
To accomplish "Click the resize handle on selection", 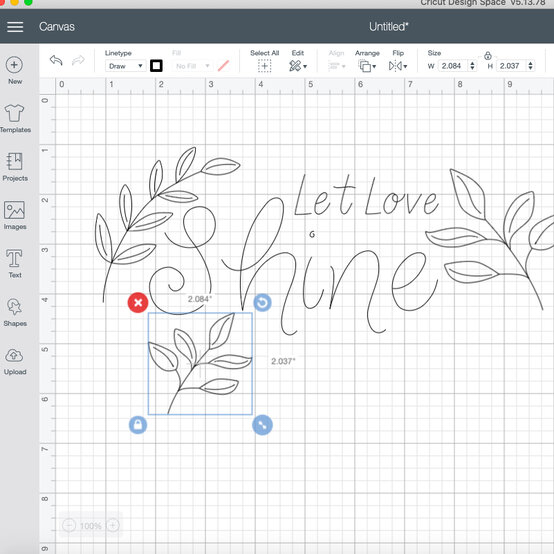I will click(x=263, y=425).
